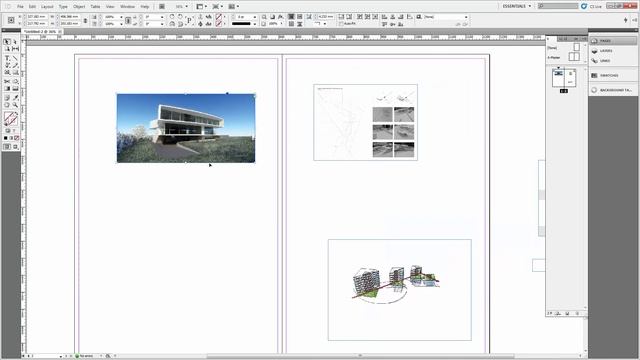Screen dimensions: 640x360
Task: Open the Essentials workspace switcher
Action: 516,6
